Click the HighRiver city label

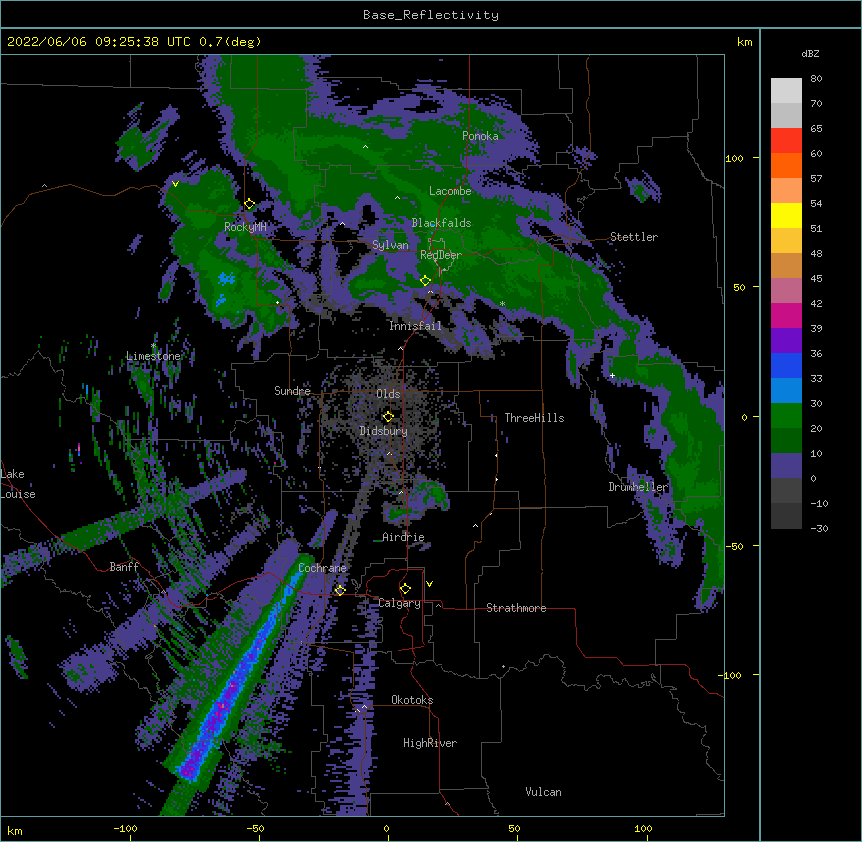coord(430,743)
